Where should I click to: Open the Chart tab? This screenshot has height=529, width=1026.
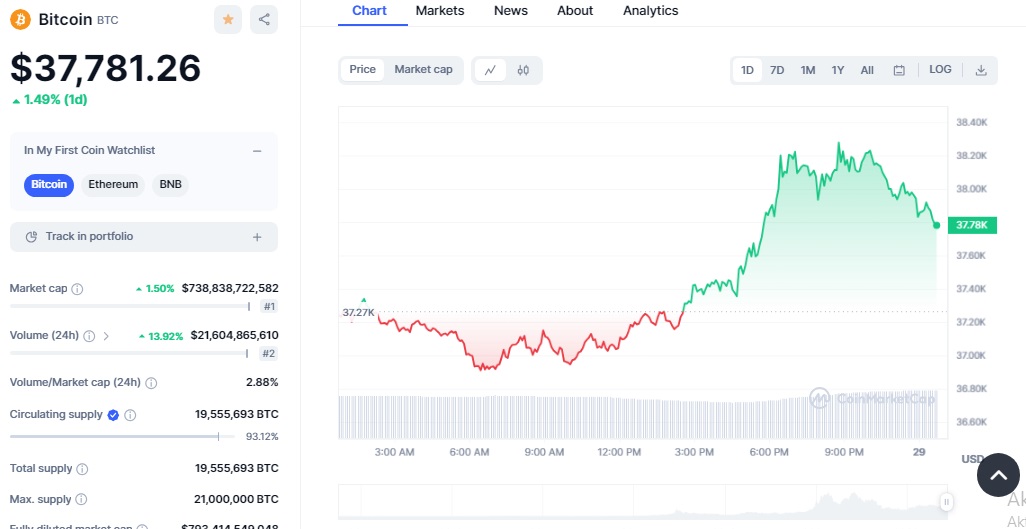[x=370, y=10]
